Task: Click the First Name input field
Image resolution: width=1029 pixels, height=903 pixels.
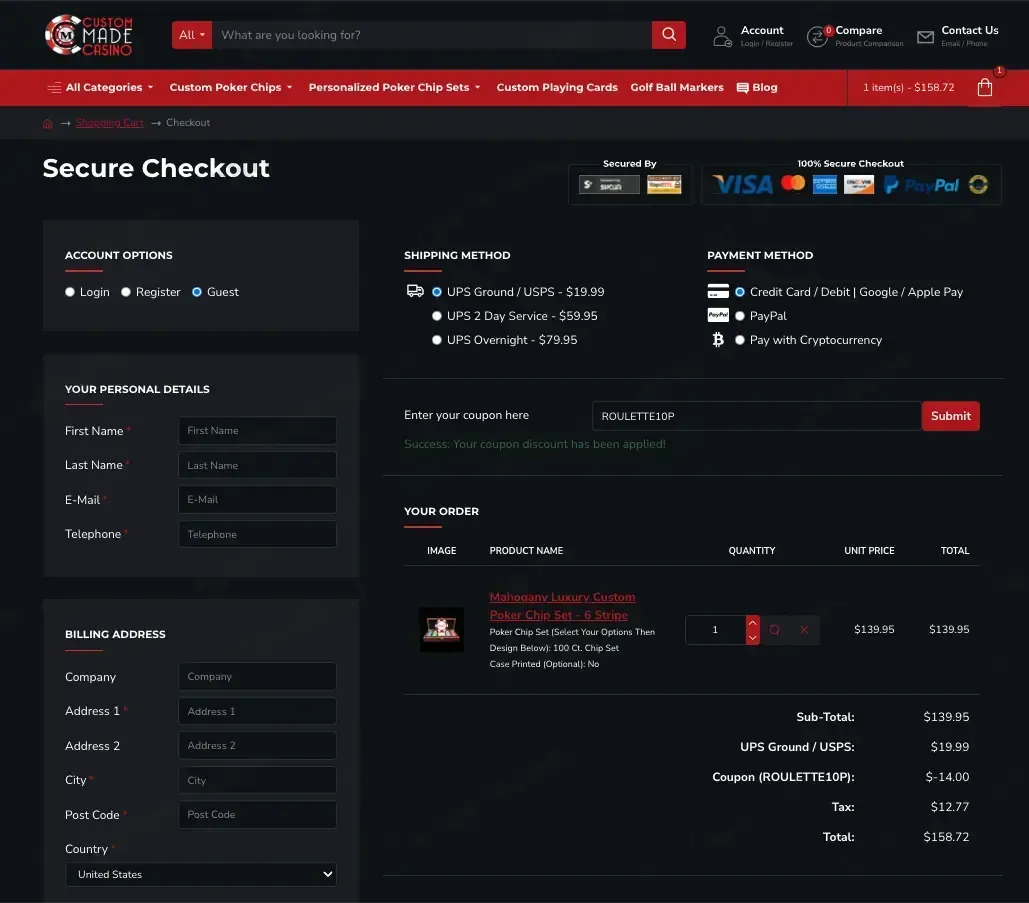Action: [257, 430]
